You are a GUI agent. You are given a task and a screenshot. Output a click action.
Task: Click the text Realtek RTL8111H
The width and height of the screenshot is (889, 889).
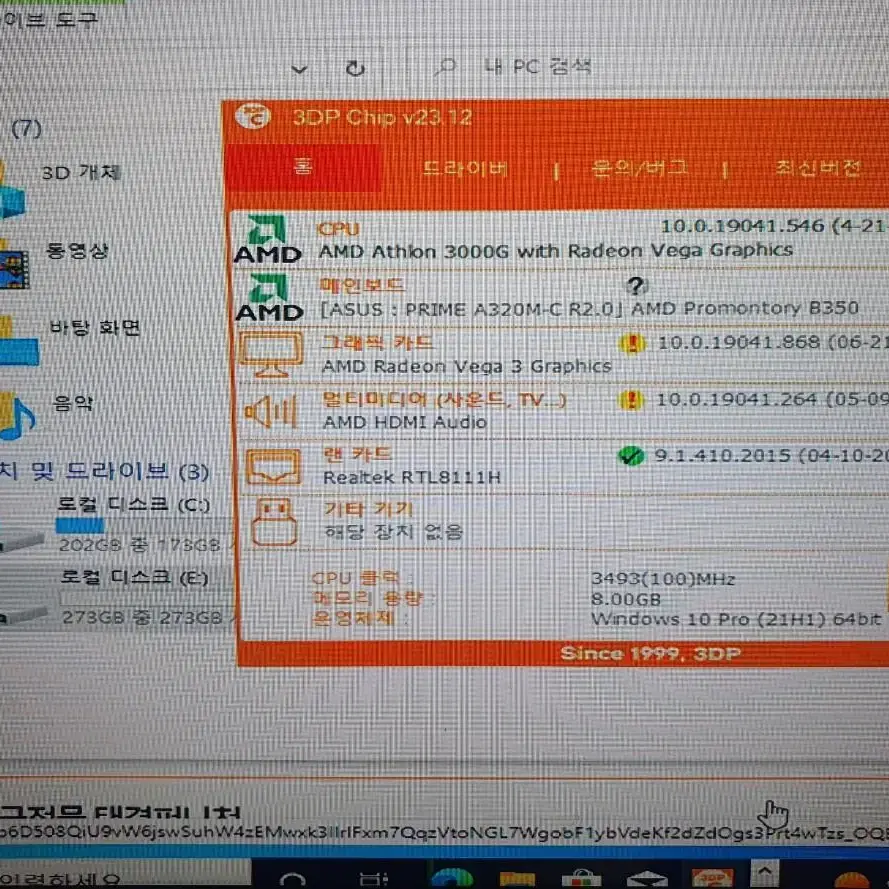pos(412,477)
